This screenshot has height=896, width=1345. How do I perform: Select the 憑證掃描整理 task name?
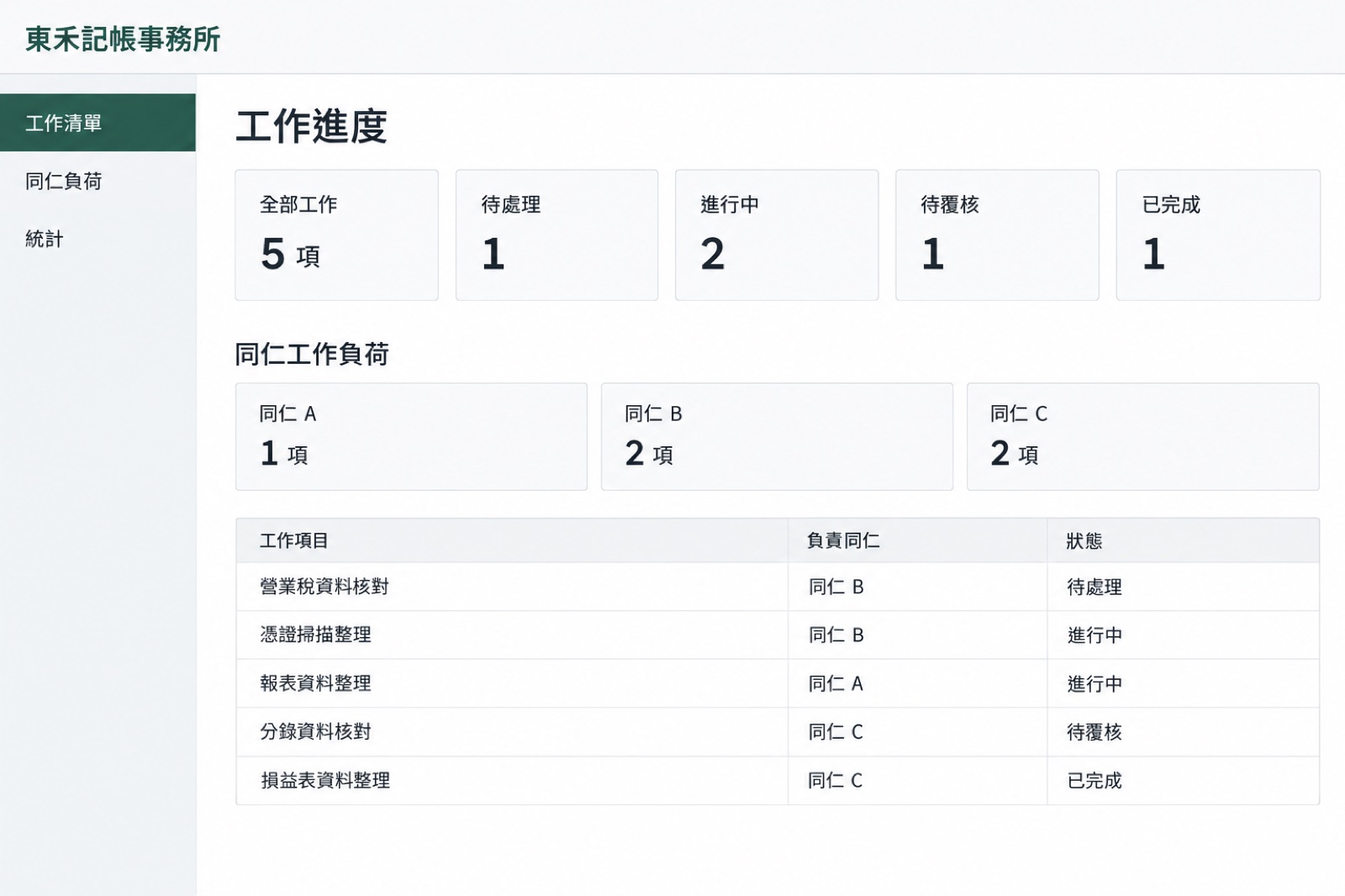coord(316,635)
